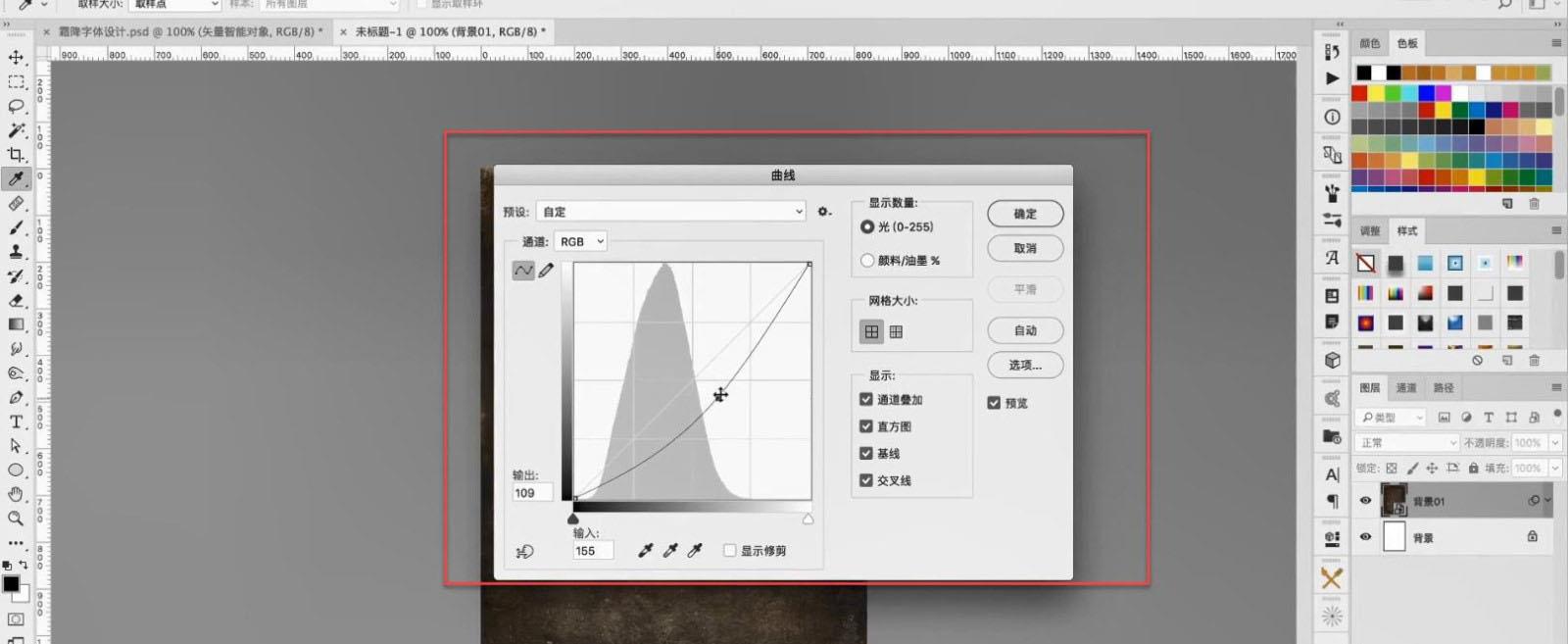Screen dimensions: 1568x644
Task: Click the pencil draw-curve icon in Curves
Action: 546,271
